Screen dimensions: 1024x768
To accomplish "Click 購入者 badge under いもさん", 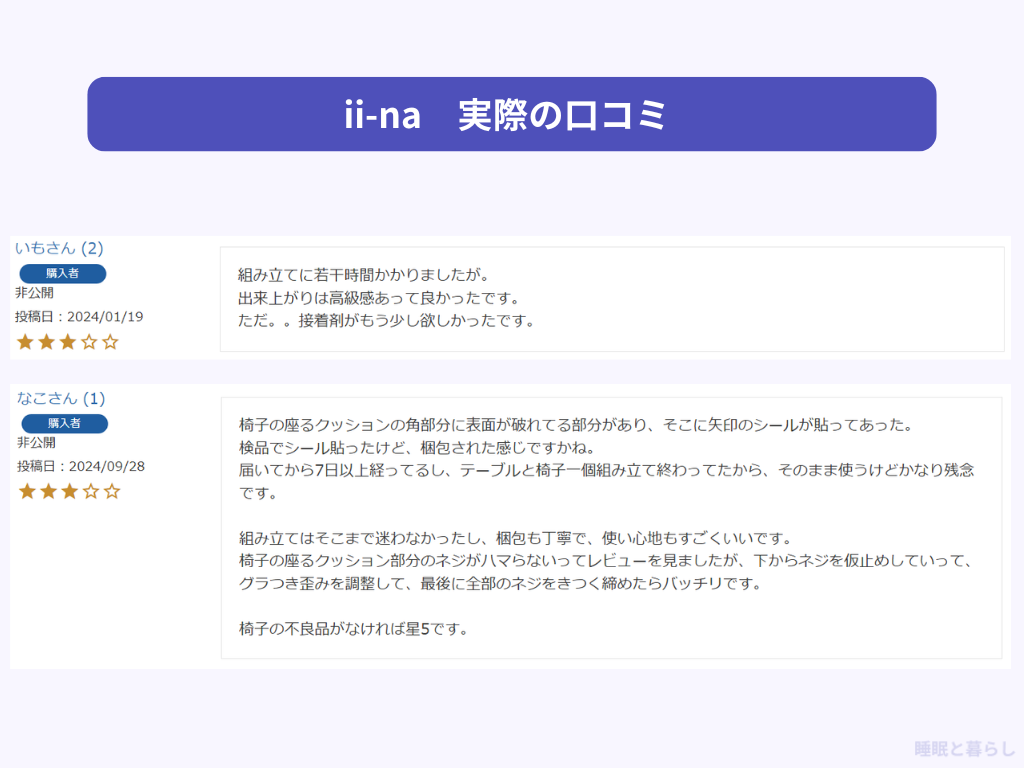I will pos(63,274).
